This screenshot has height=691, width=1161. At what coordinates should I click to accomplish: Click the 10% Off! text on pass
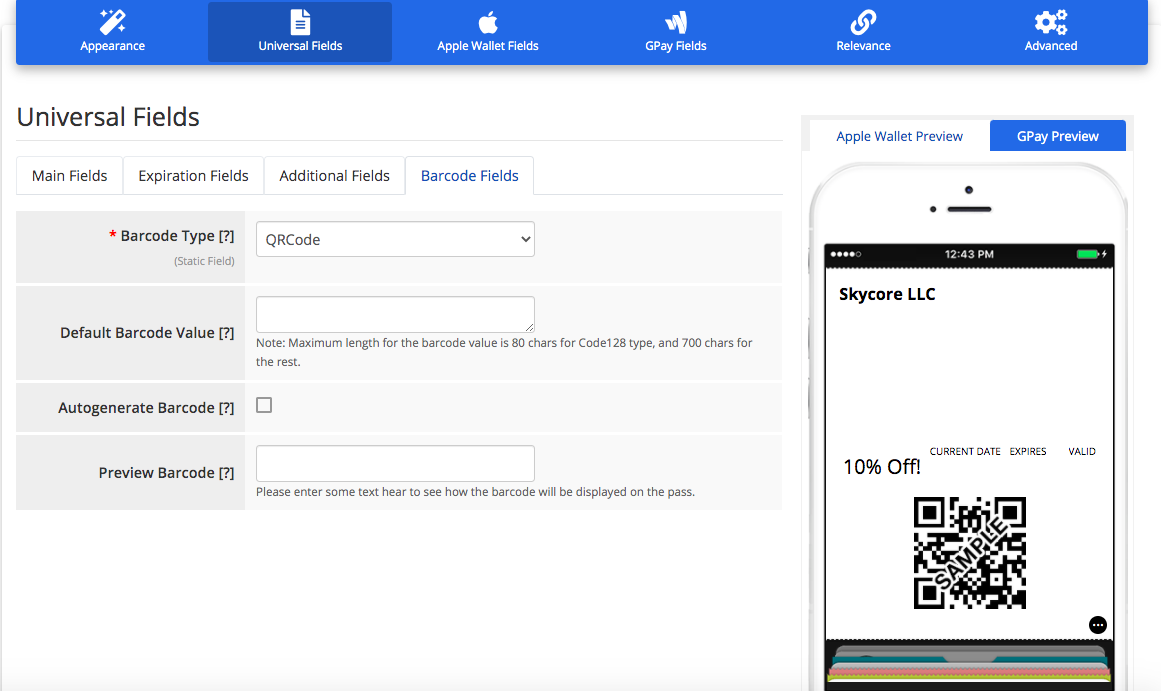pos(882,467)
